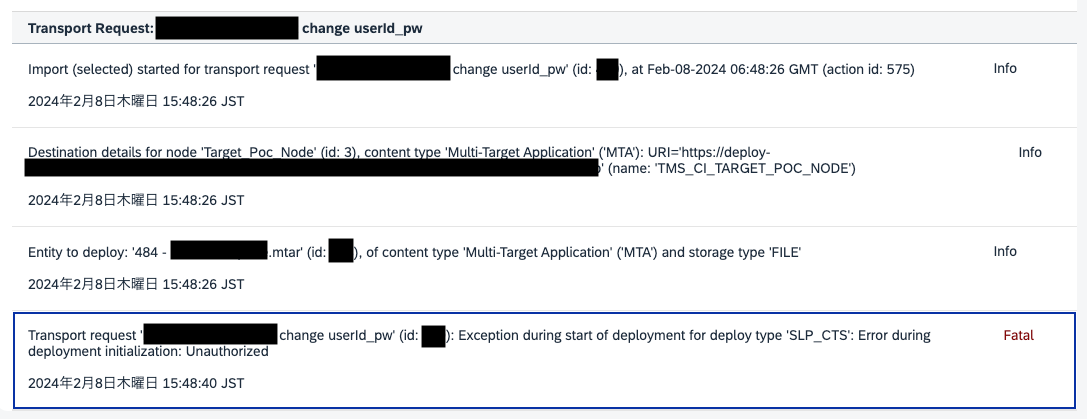Select the Transport Request header title
Image resolution: width=1087 pixels, height=419 pixels.
(x=225, y=28)
